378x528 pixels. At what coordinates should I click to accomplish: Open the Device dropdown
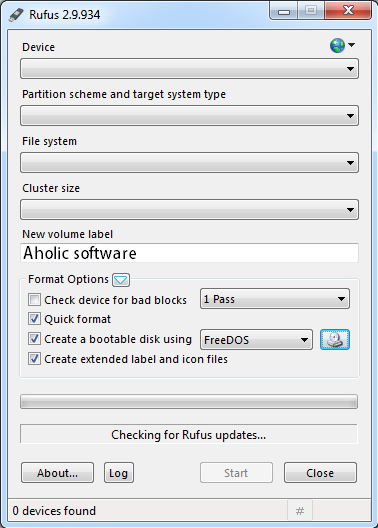tap(189, 69)
